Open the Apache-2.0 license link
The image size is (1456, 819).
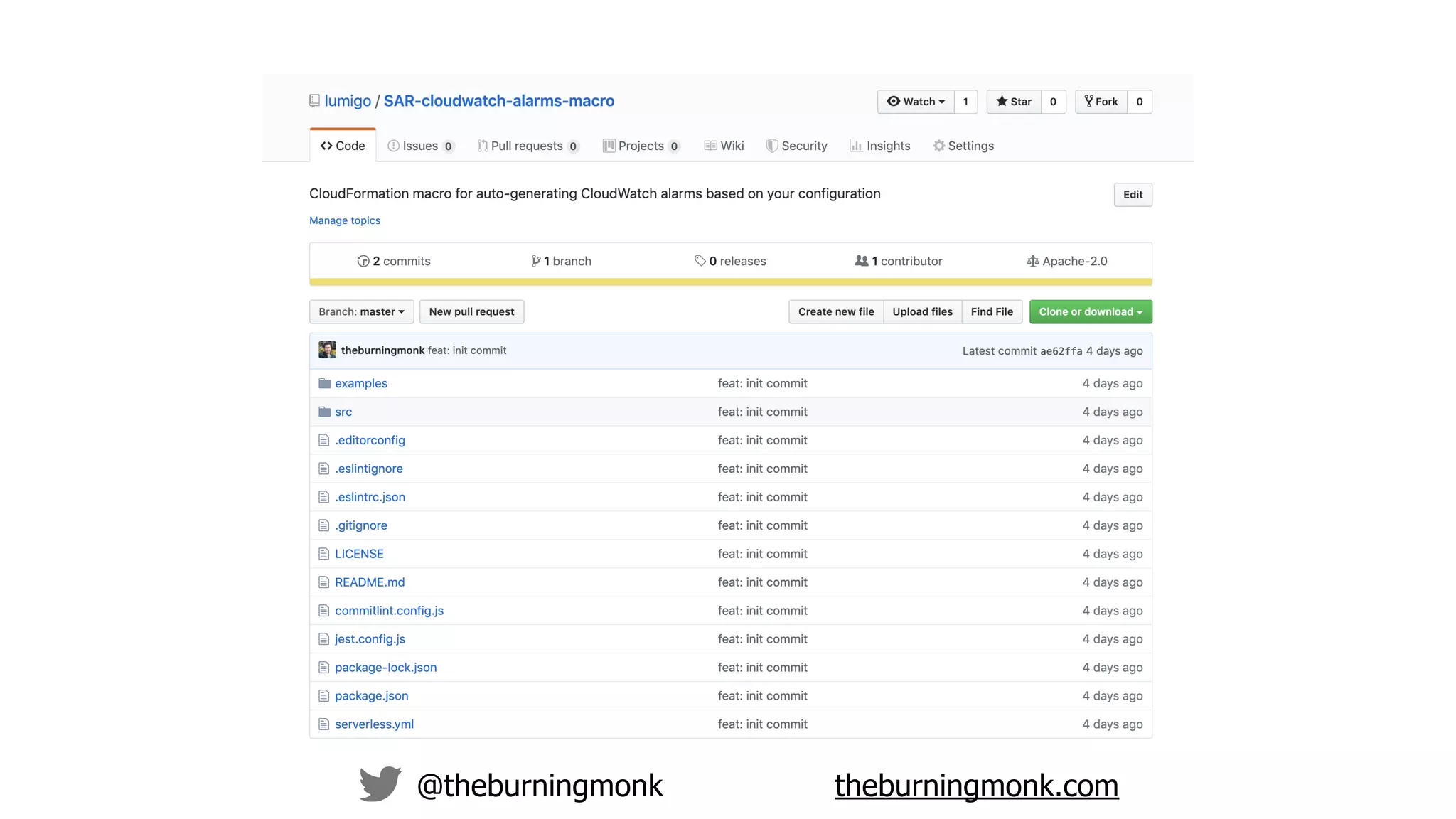coord(1067,261)
